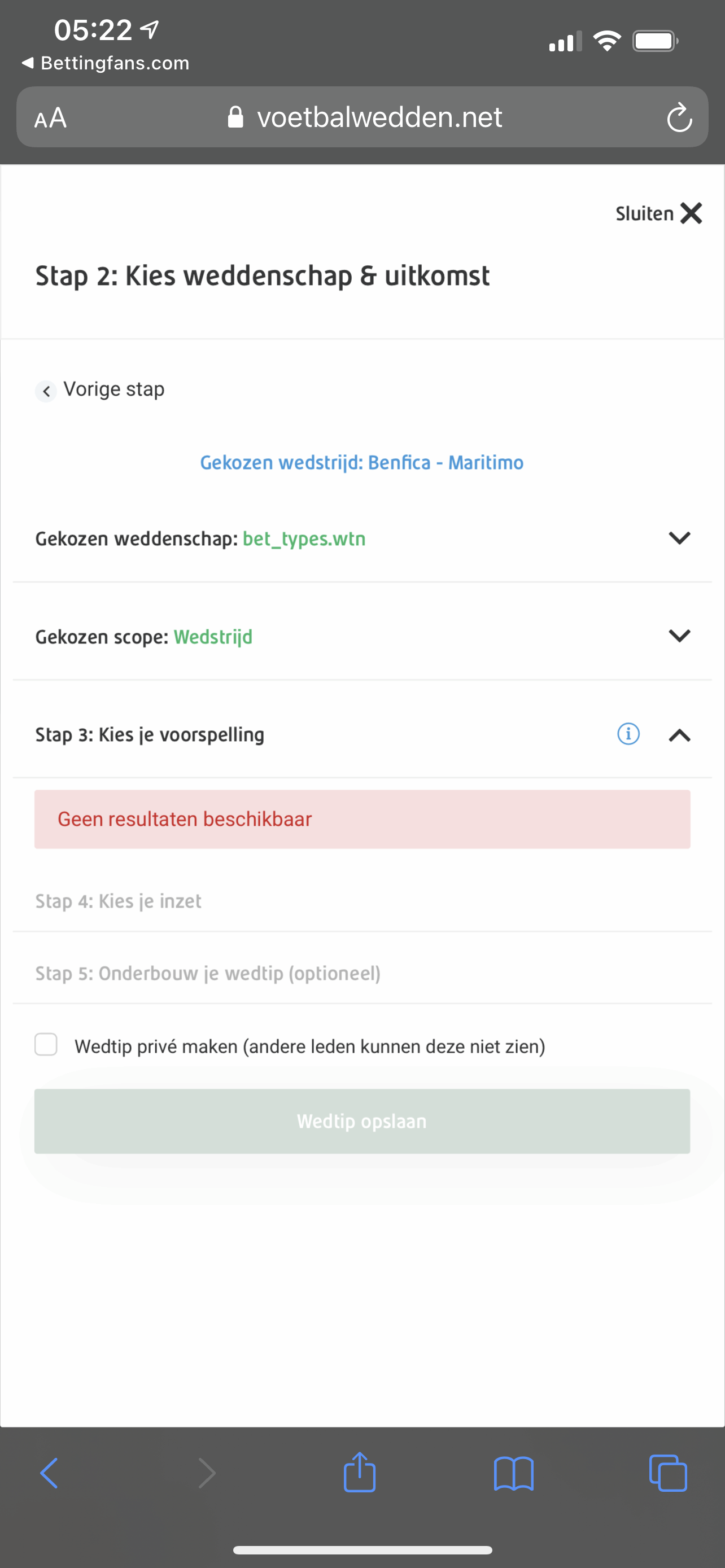Tap the Vorige stap back chevron icon
This screenshot has height=1568, width=725.
tap(46, 391)
